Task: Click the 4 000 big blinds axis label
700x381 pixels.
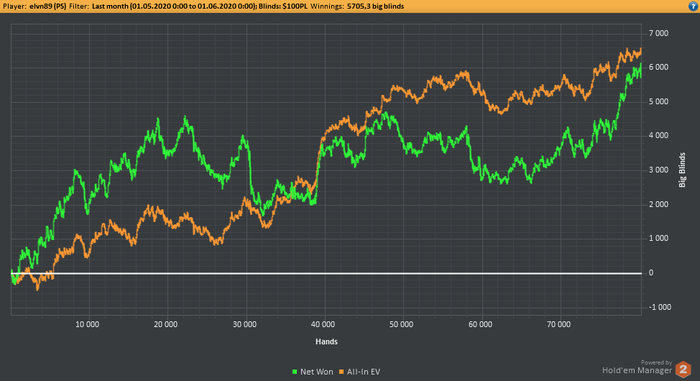Action: pyautogui.click(x=658, y=136)
